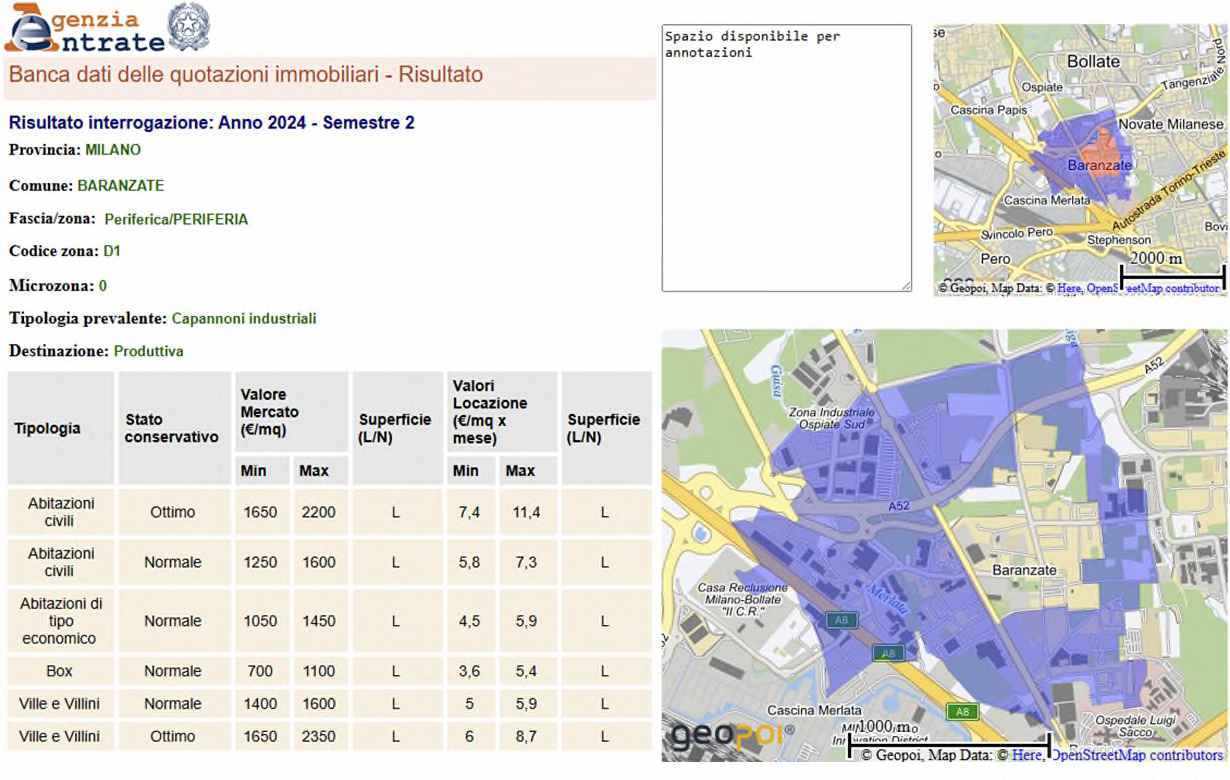Click the Bollate label on overview map
Viewport: 1230px width, 780px height.
pos(1093,61)
